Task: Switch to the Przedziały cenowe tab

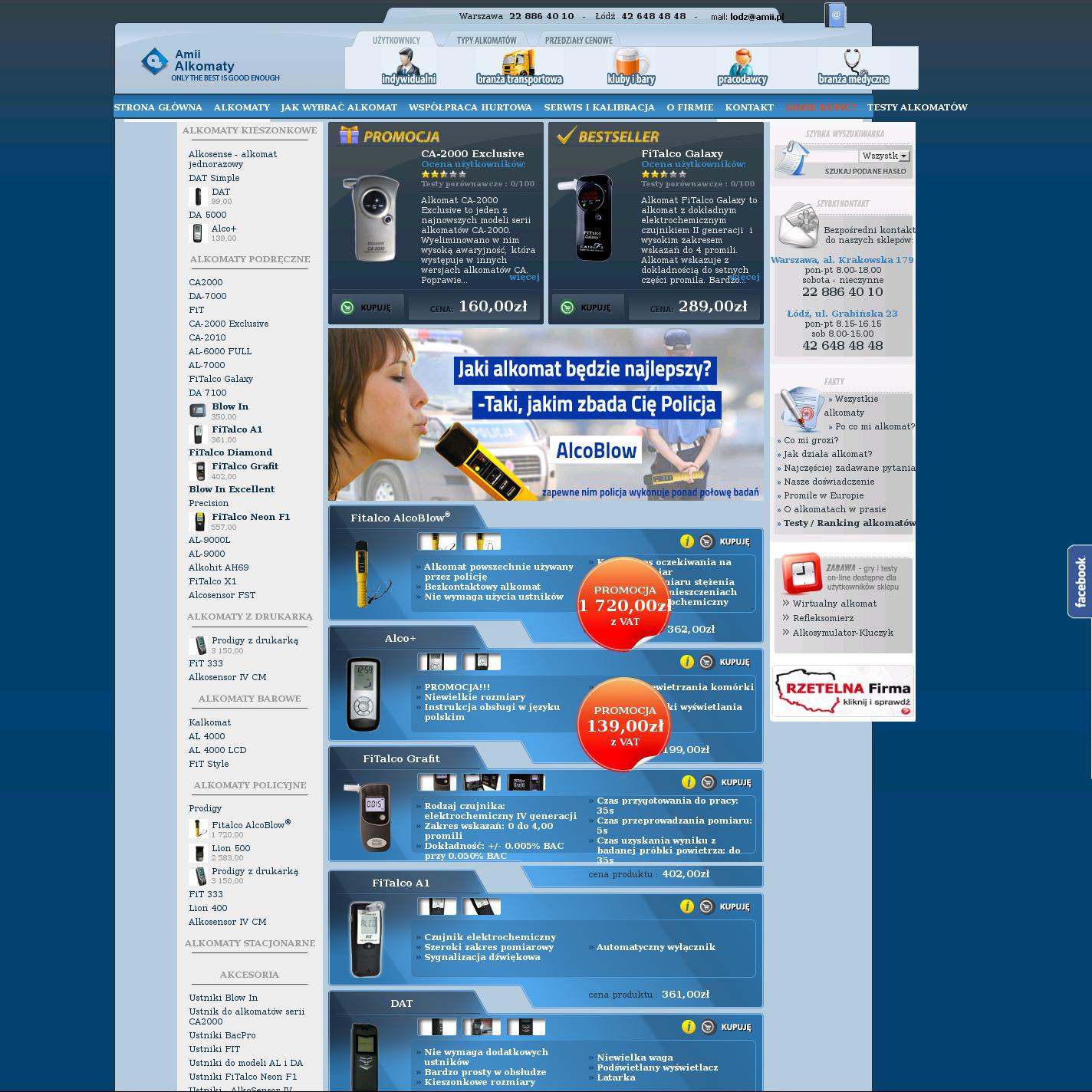Action: [x=578, y=40]
